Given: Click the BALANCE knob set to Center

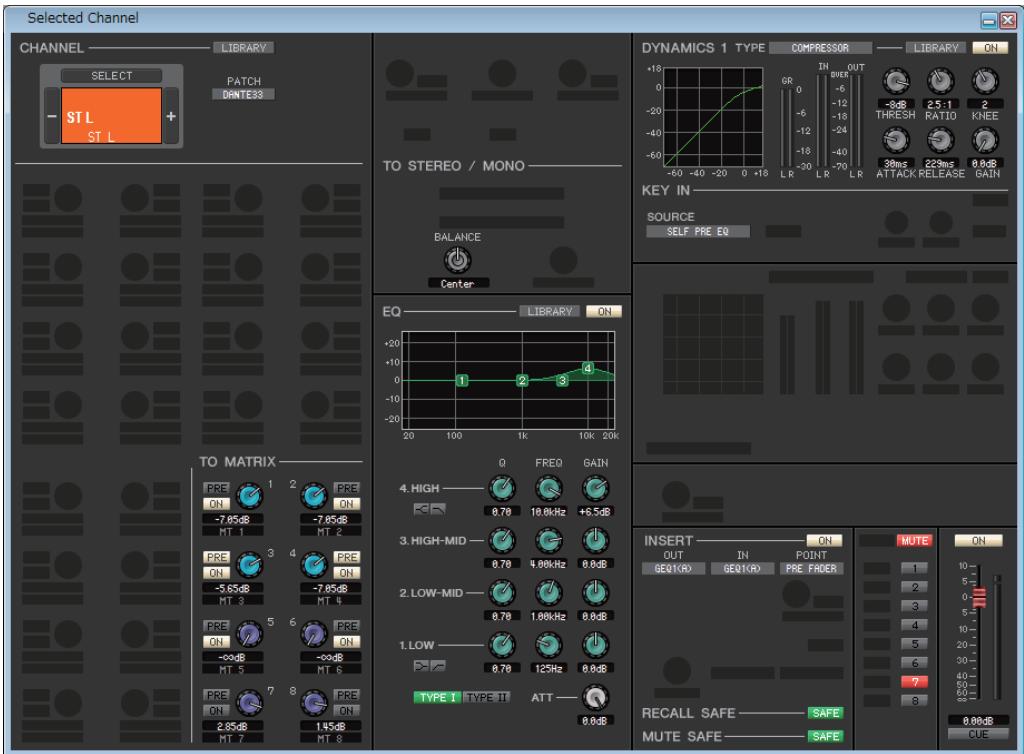Looking at the screenshot, I should click(458, 260).
